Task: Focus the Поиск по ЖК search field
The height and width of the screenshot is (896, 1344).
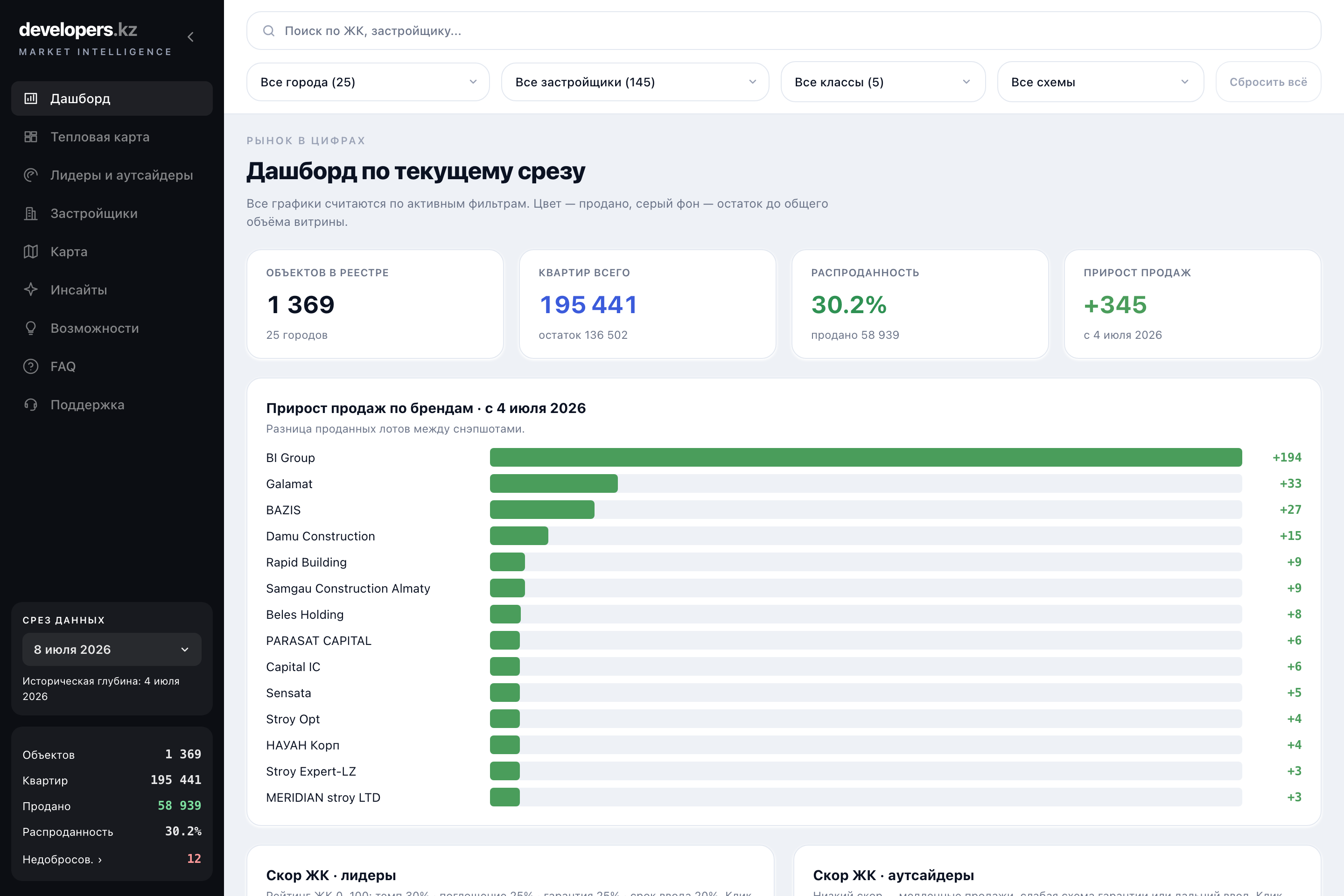Action: (784, 31)
